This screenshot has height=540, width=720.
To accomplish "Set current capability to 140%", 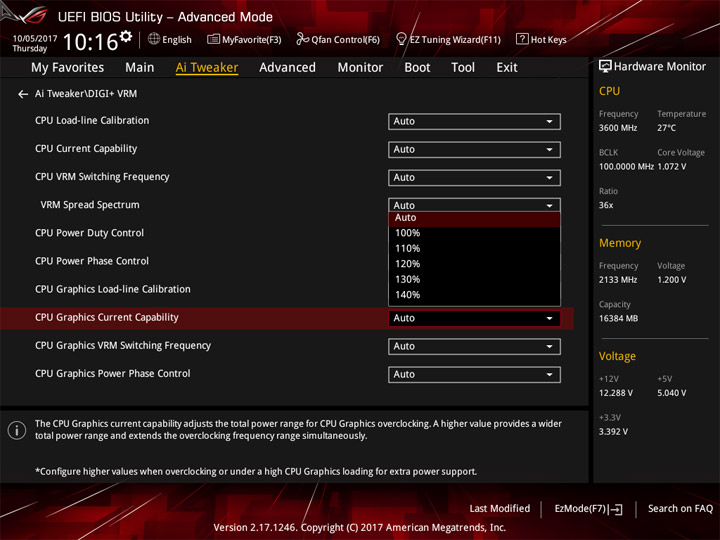I will (x=474, y=295).
